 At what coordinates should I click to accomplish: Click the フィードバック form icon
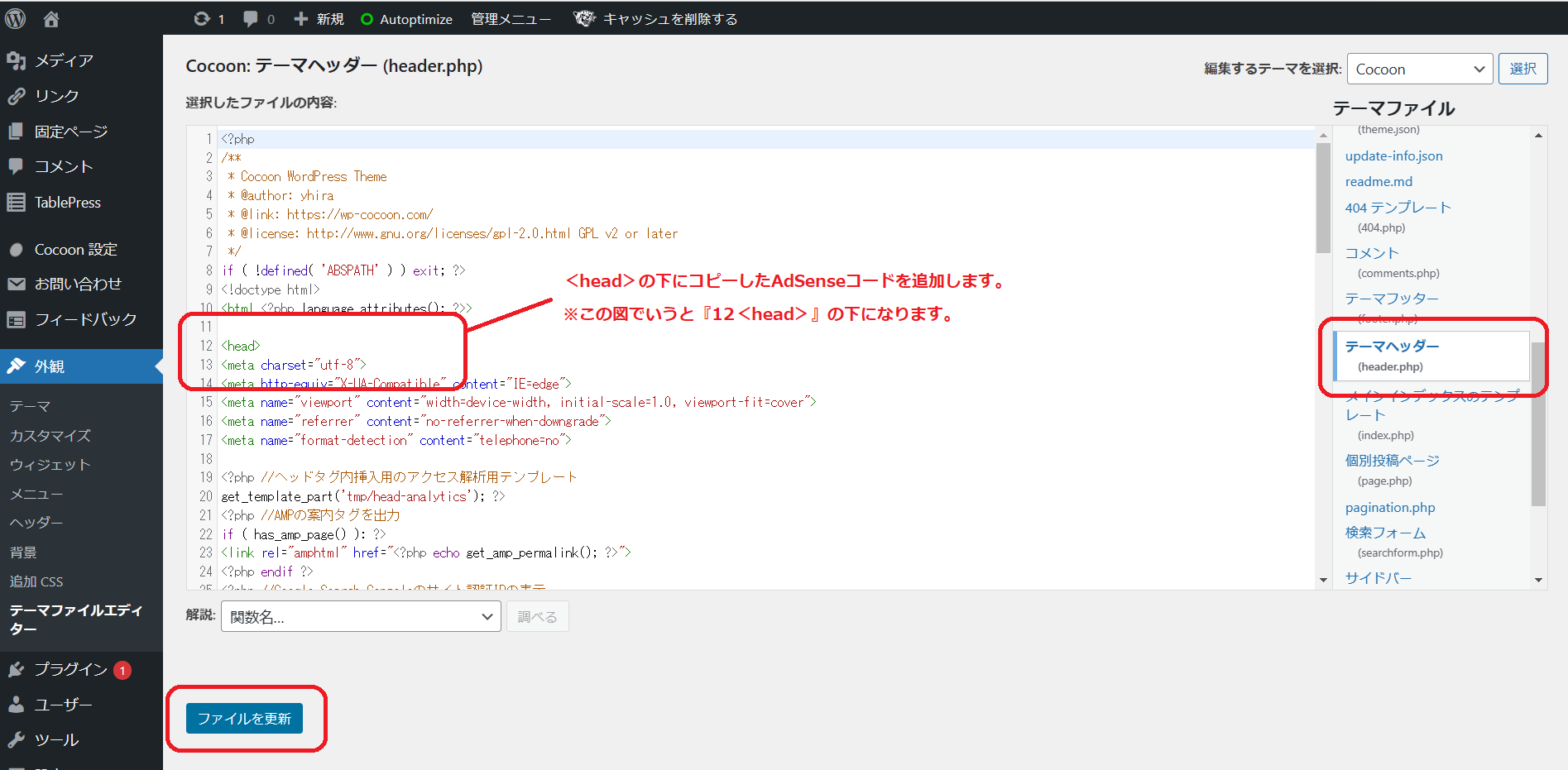point(16,319)
